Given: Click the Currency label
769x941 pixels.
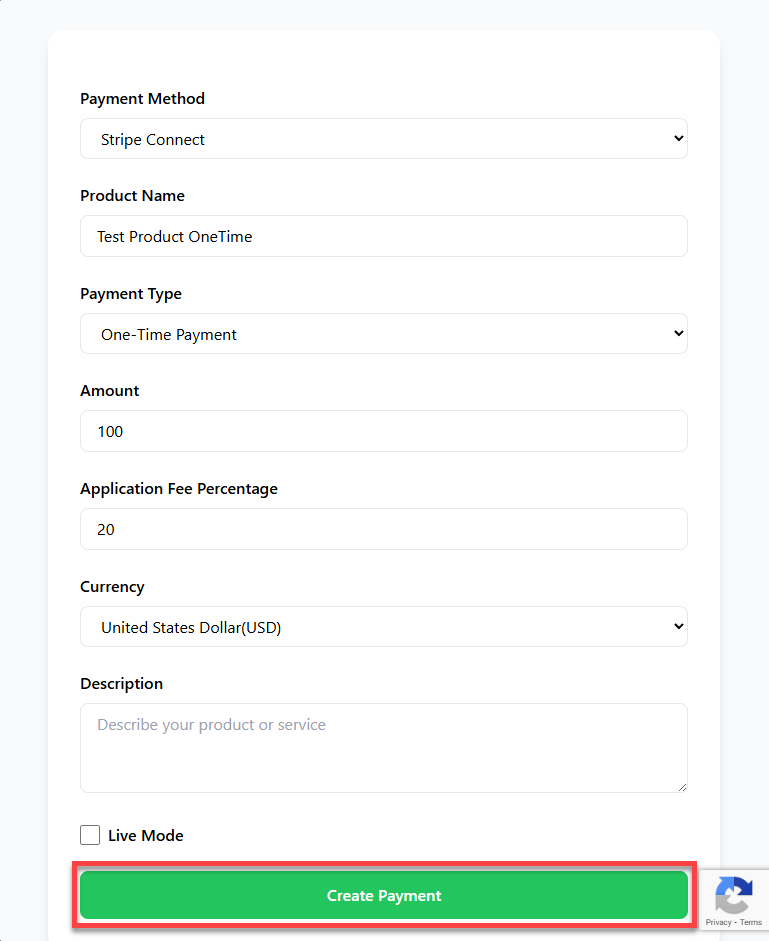Looking at the screenshot, I should point(112,587).
